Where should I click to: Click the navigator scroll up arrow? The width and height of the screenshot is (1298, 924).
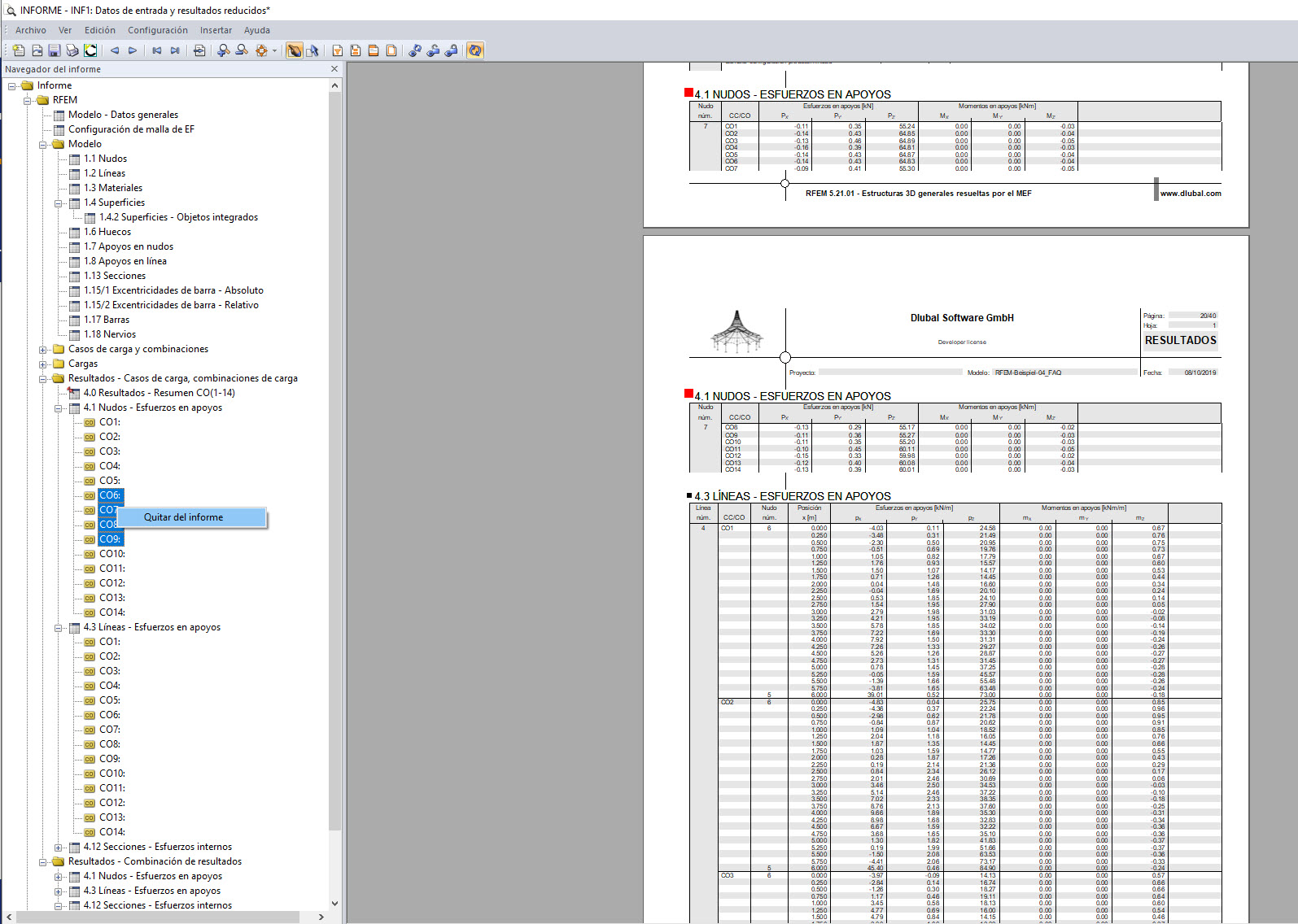(334, 85)
